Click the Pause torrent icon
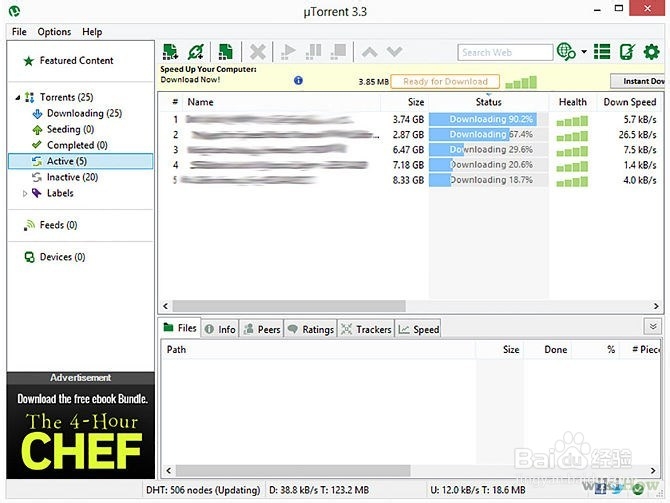670x503 pixels. click(314, 52)
